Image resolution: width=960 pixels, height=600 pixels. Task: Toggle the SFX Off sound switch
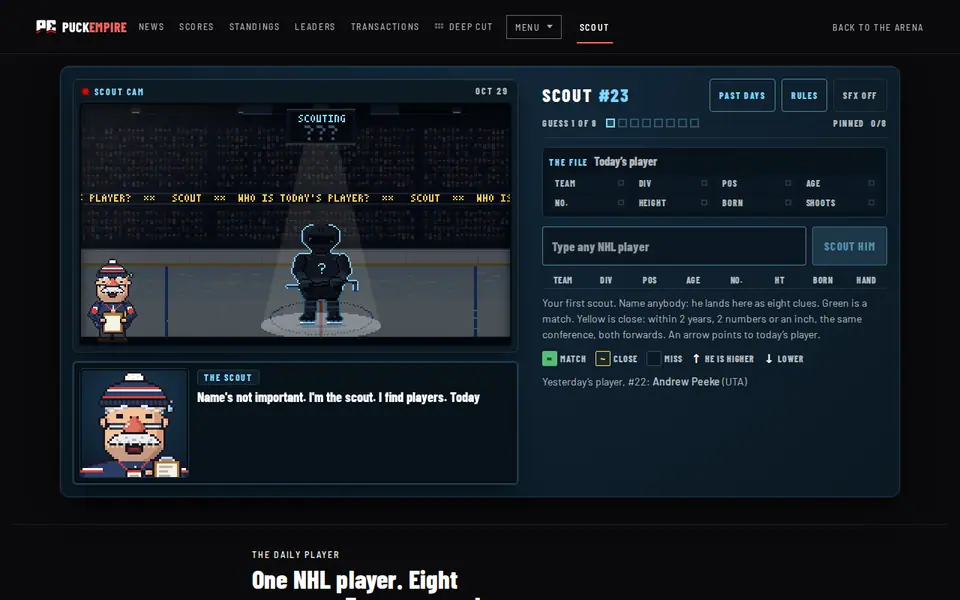point(860,96)
